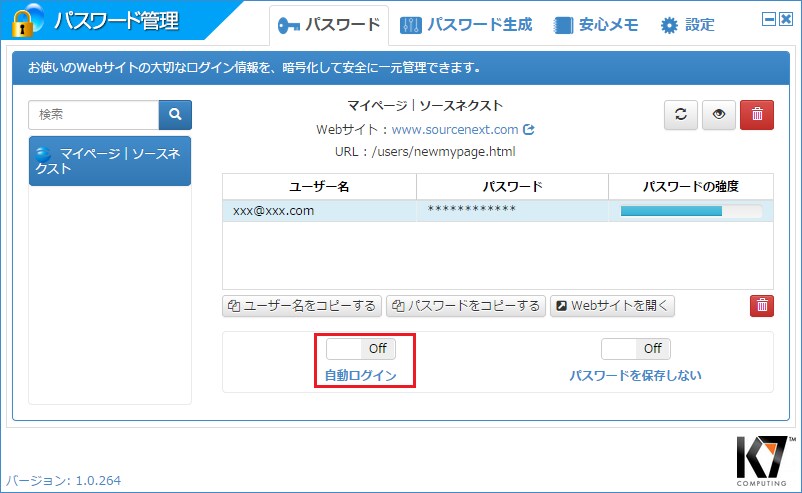Minimize the password manager window
The width and height of the screenshot is (802, 493).
tap(768, 19)
